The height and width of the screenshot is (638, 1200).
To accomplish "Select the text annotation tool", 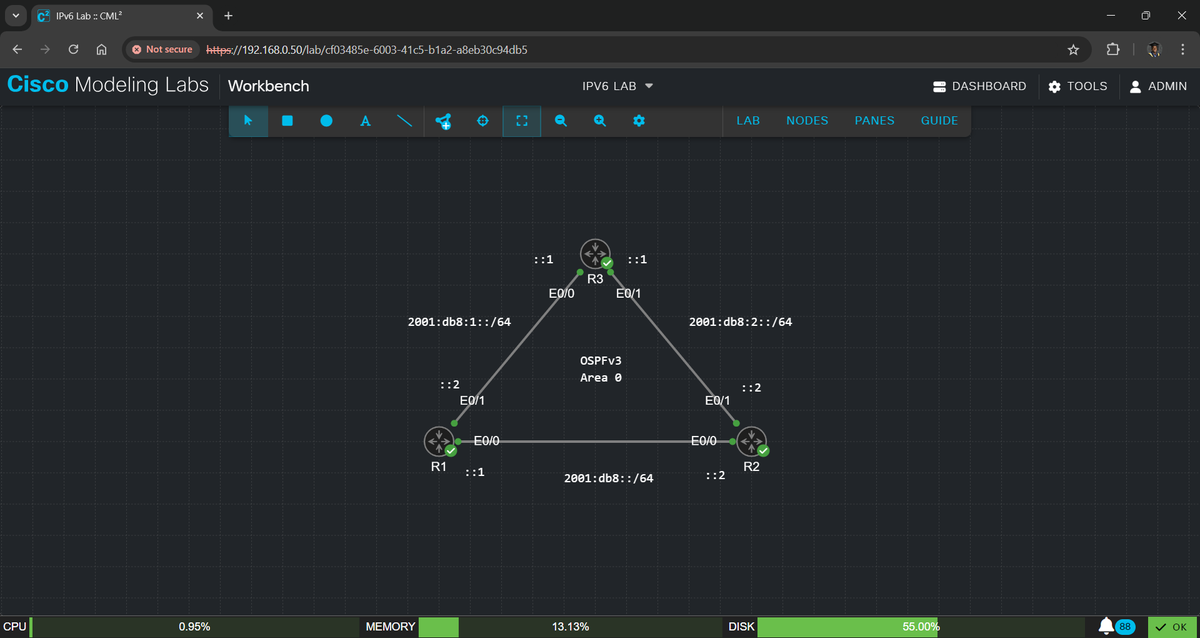I will (x=365, y=121).
